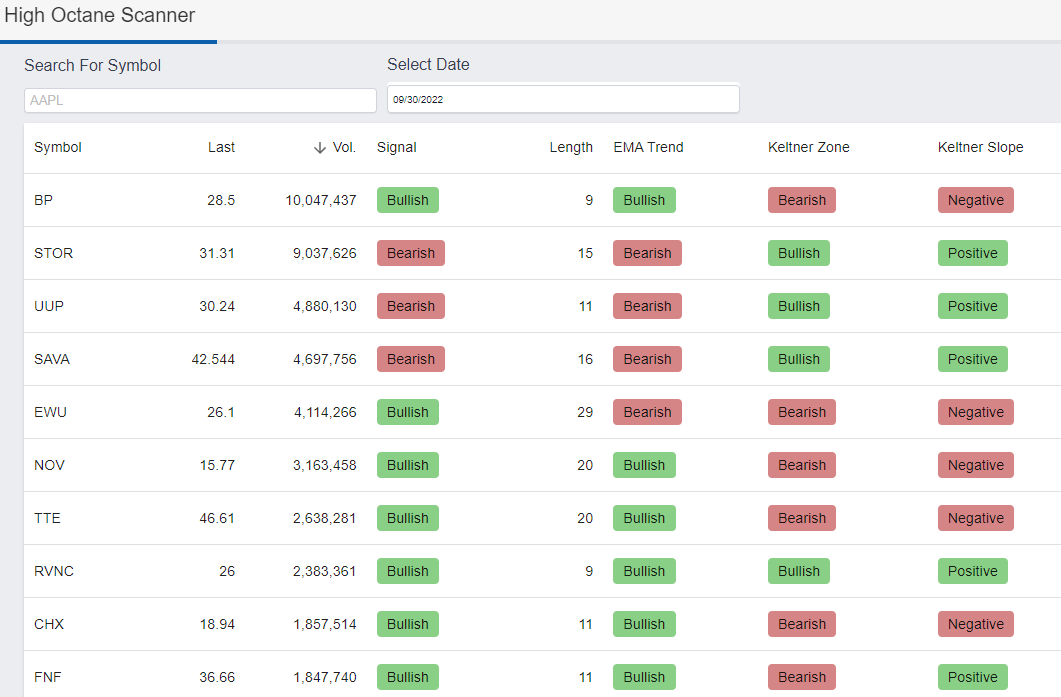
Task: Focus the Search For Symbol input
Action: tap(200, 100)
